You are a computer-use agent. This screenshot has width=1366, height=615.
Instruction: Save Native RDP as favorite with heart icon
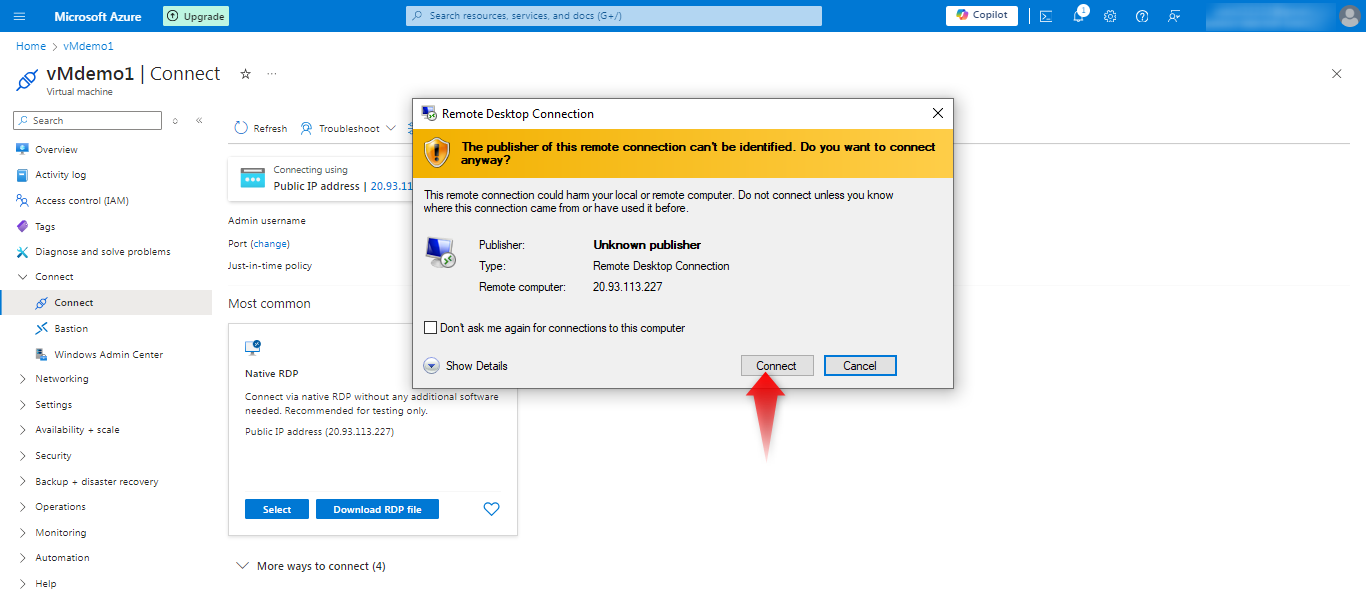click(x=491, y=509)
